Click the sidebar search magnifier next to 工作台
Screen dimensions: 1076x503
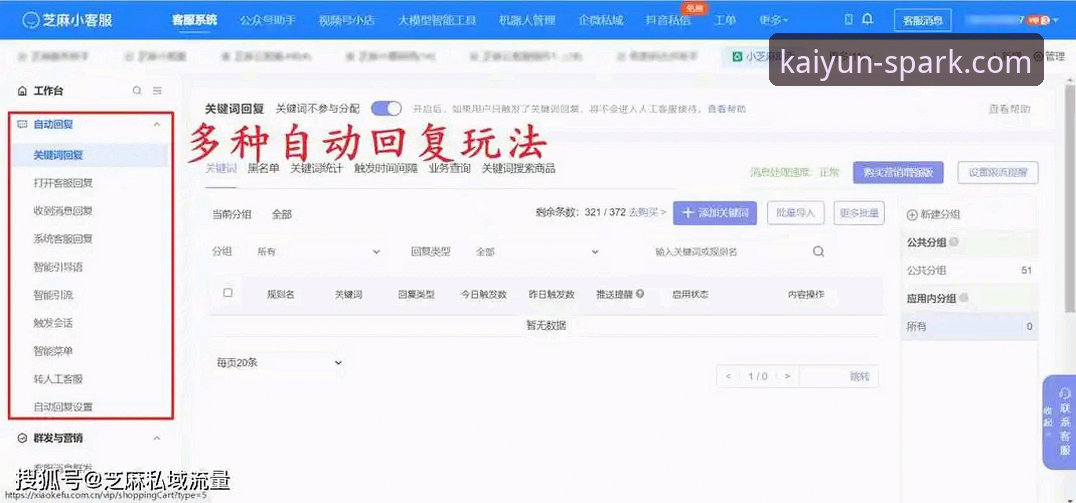coord(137,91)
